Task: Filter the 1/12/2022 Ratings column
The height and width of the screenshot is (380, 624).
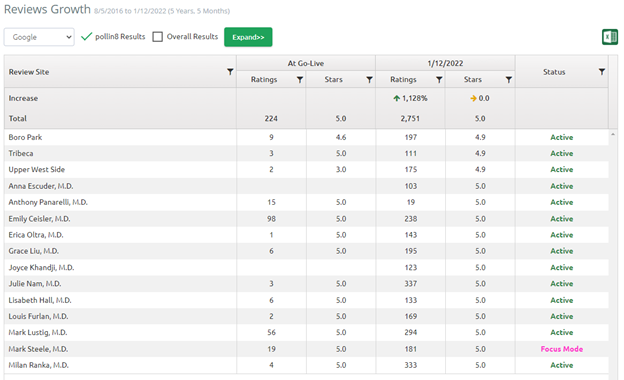Action: tap(439, 80)
